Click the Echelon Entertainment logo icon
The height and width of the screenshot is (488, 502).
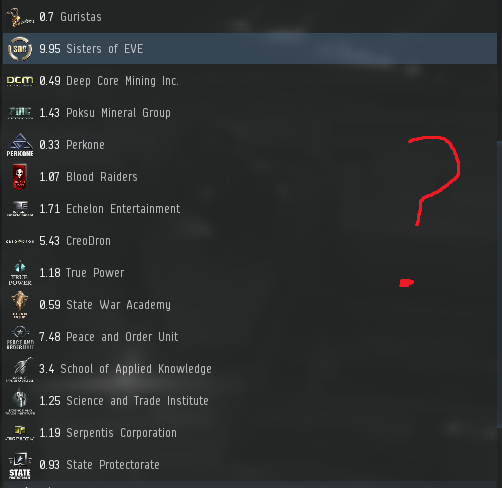tap(20, 209)
